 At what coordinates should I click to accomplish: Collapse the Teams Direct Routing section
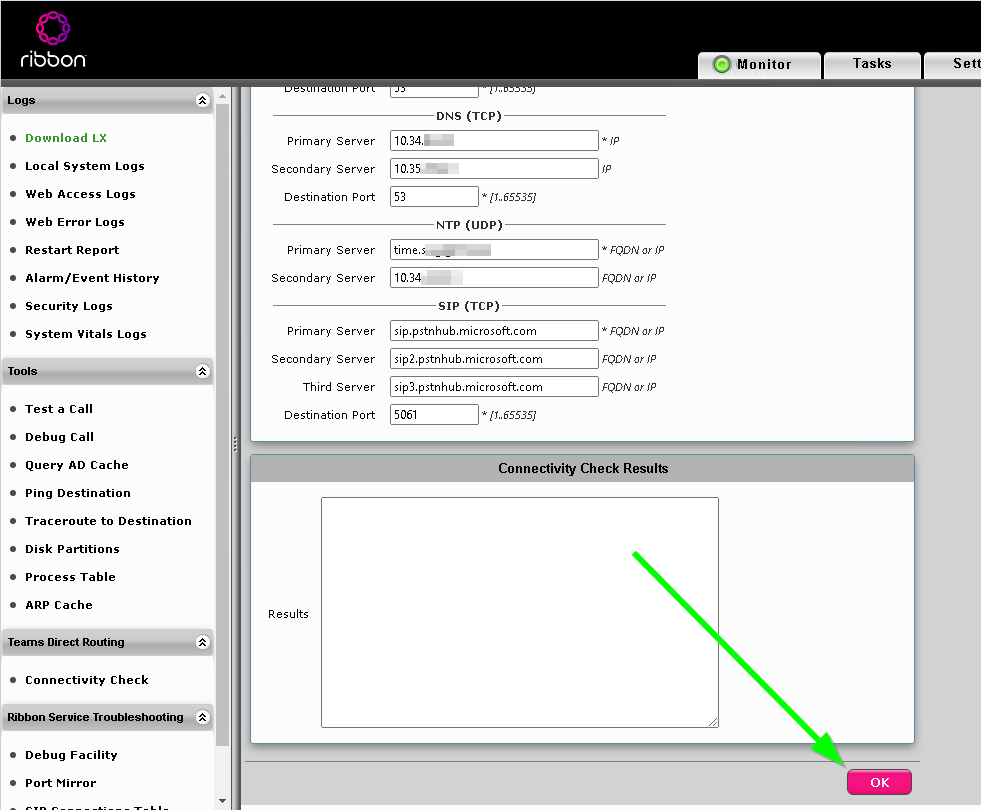(202, 642)
